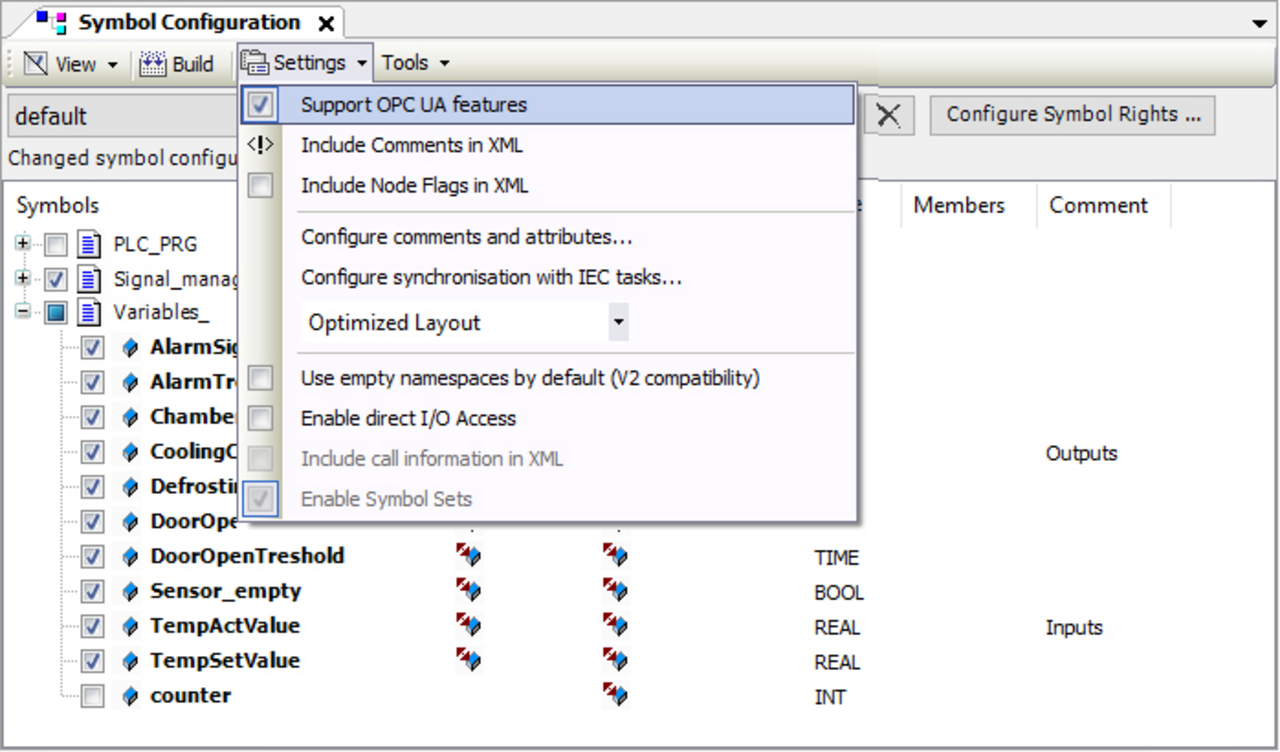This screenshot has width=1280, height=752.
Task: Open the Tools menu
Action: tap(414, 63)
